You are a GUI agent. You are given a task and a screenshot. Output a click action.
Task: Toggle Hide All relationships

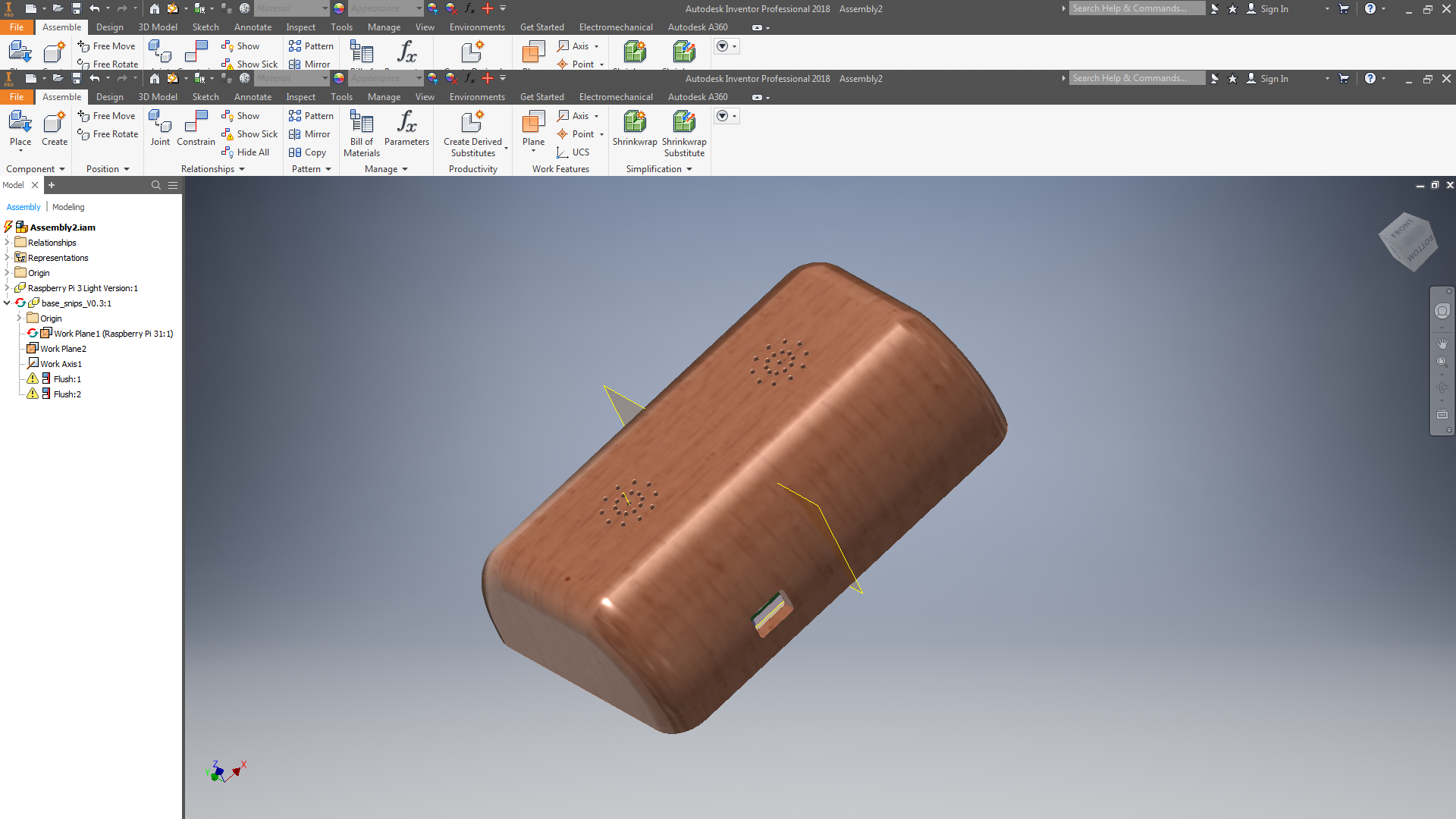click(x=245, y=152)
